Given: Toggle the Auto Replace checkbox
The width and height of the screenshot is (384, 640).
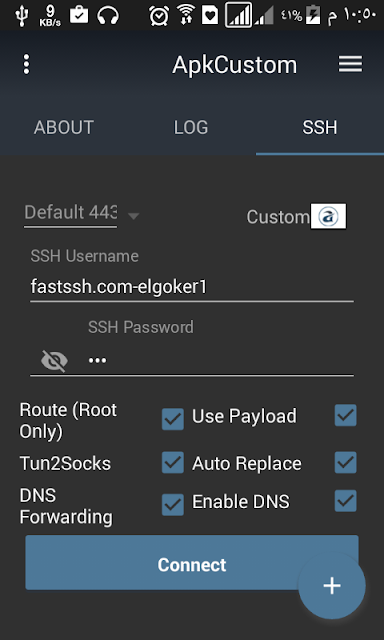Looking at the screenshot, I should coord(346,462).
